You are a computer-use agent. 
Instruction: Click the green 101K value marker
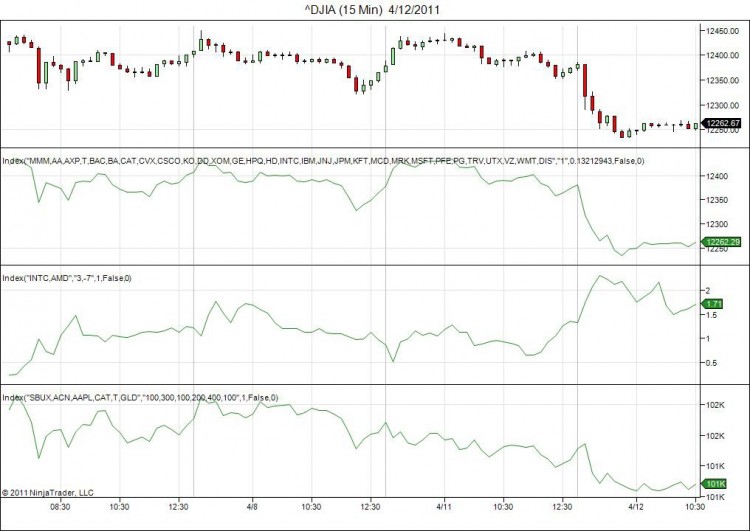pos(715,484)
